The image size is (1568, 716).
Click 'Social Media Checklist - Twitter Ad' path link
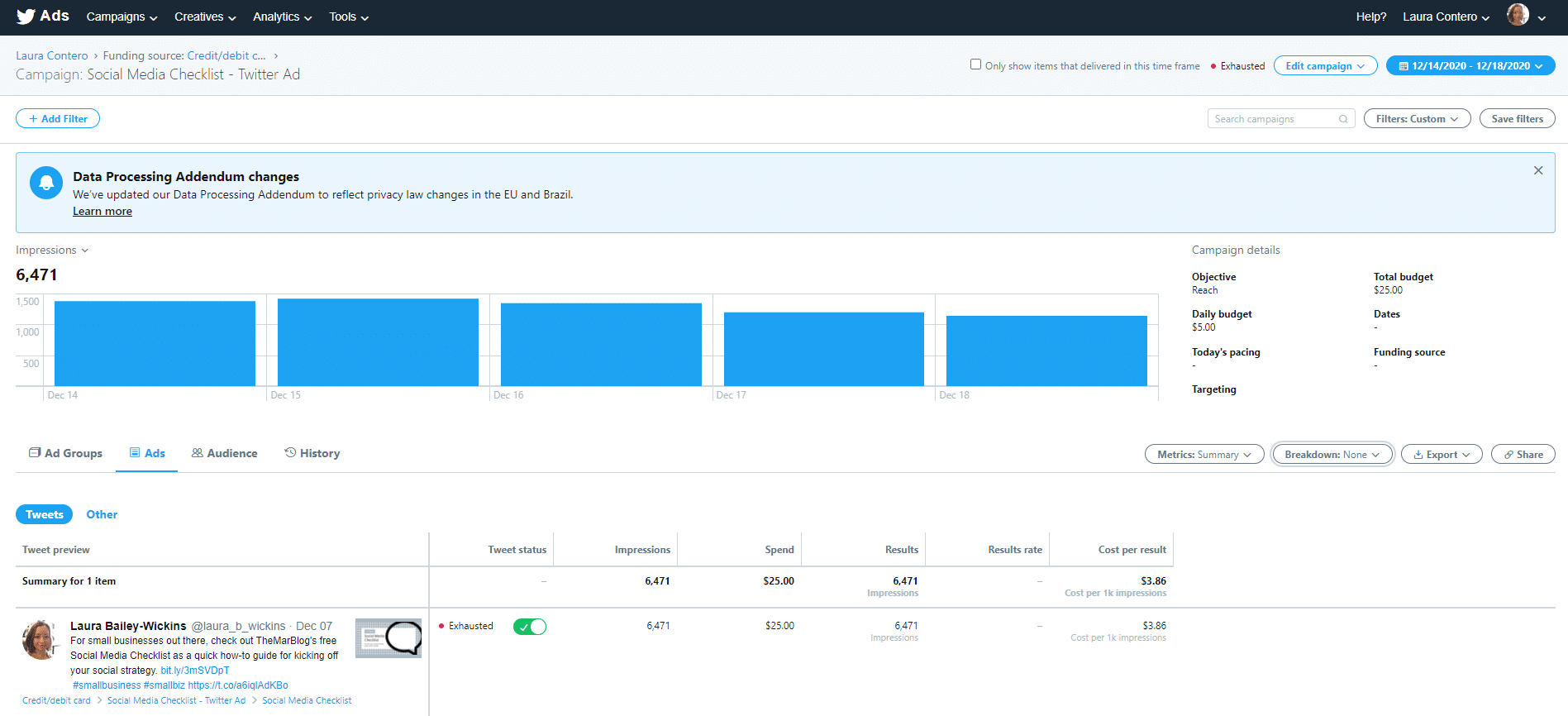click(x=176, y=700)
